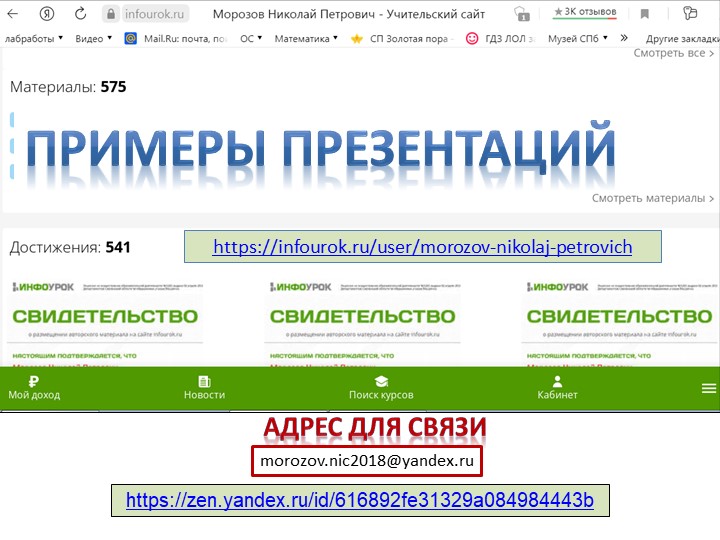Show hidden bookmarks with the » chevron

coord(624,38)
